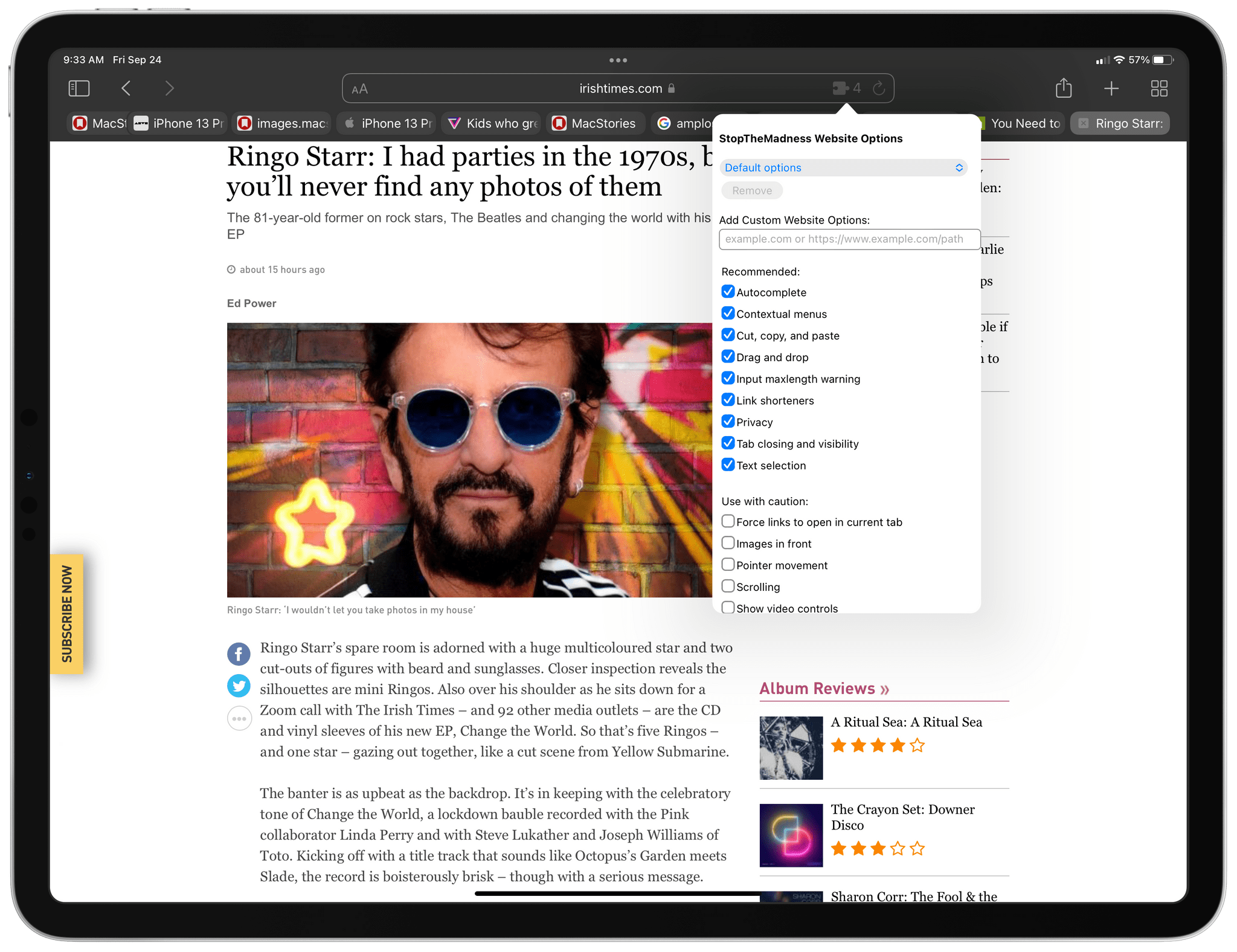This screenshot has height=952, width=1237.
Task: Uncheck Contextual menus option
Action: pos(728,314)
